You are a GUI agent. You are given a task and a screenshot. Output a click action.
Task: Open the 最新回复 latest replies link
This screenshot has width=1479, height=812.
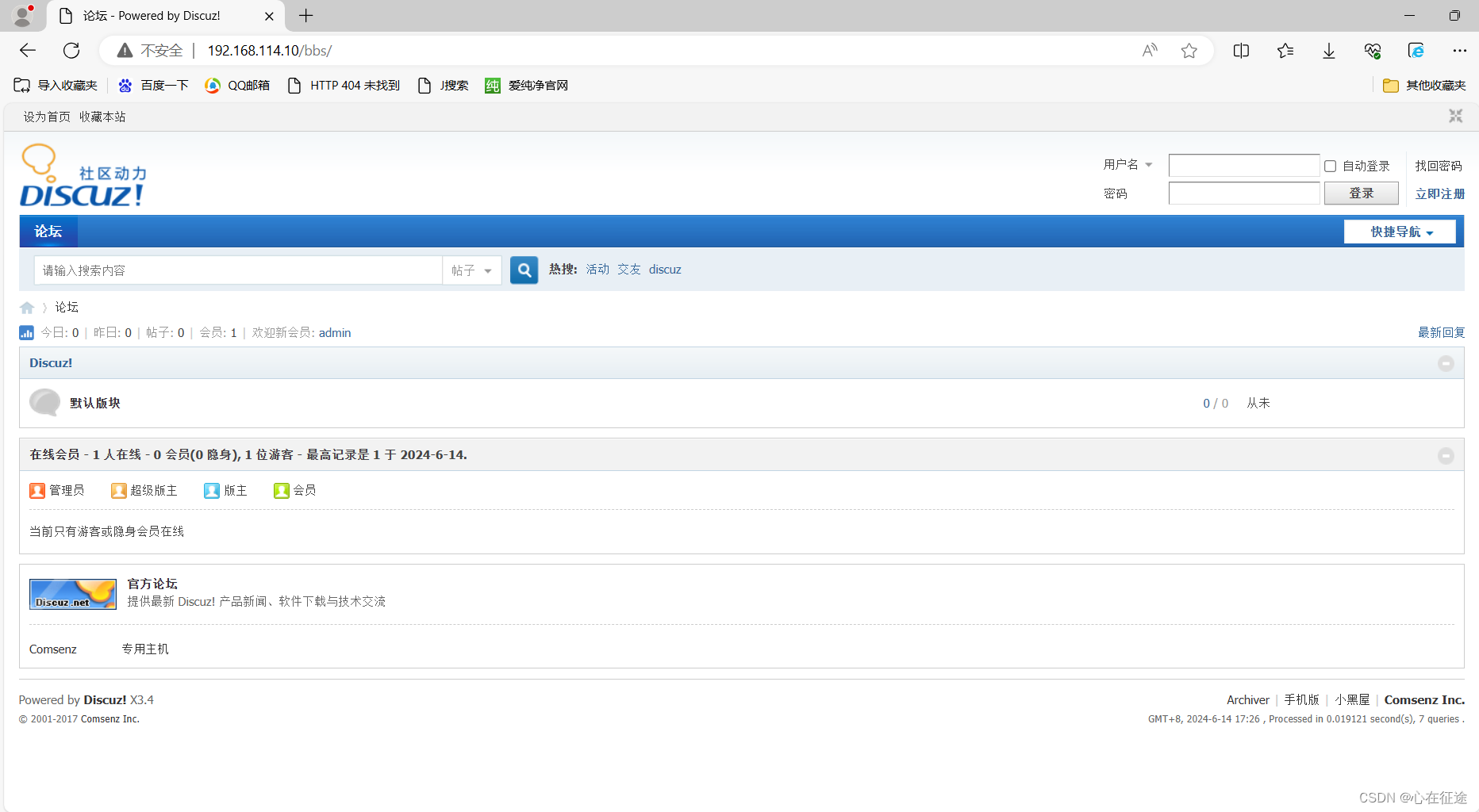click(1441, 333)
